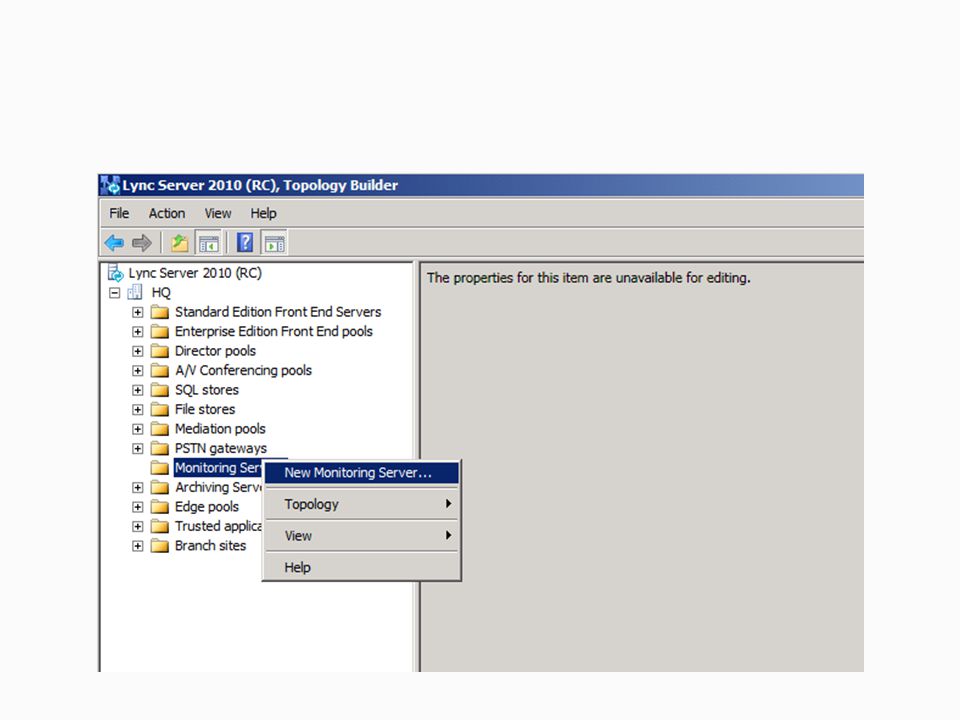Choose New Monitoring Server... from context menu

(x=361, y=473)
